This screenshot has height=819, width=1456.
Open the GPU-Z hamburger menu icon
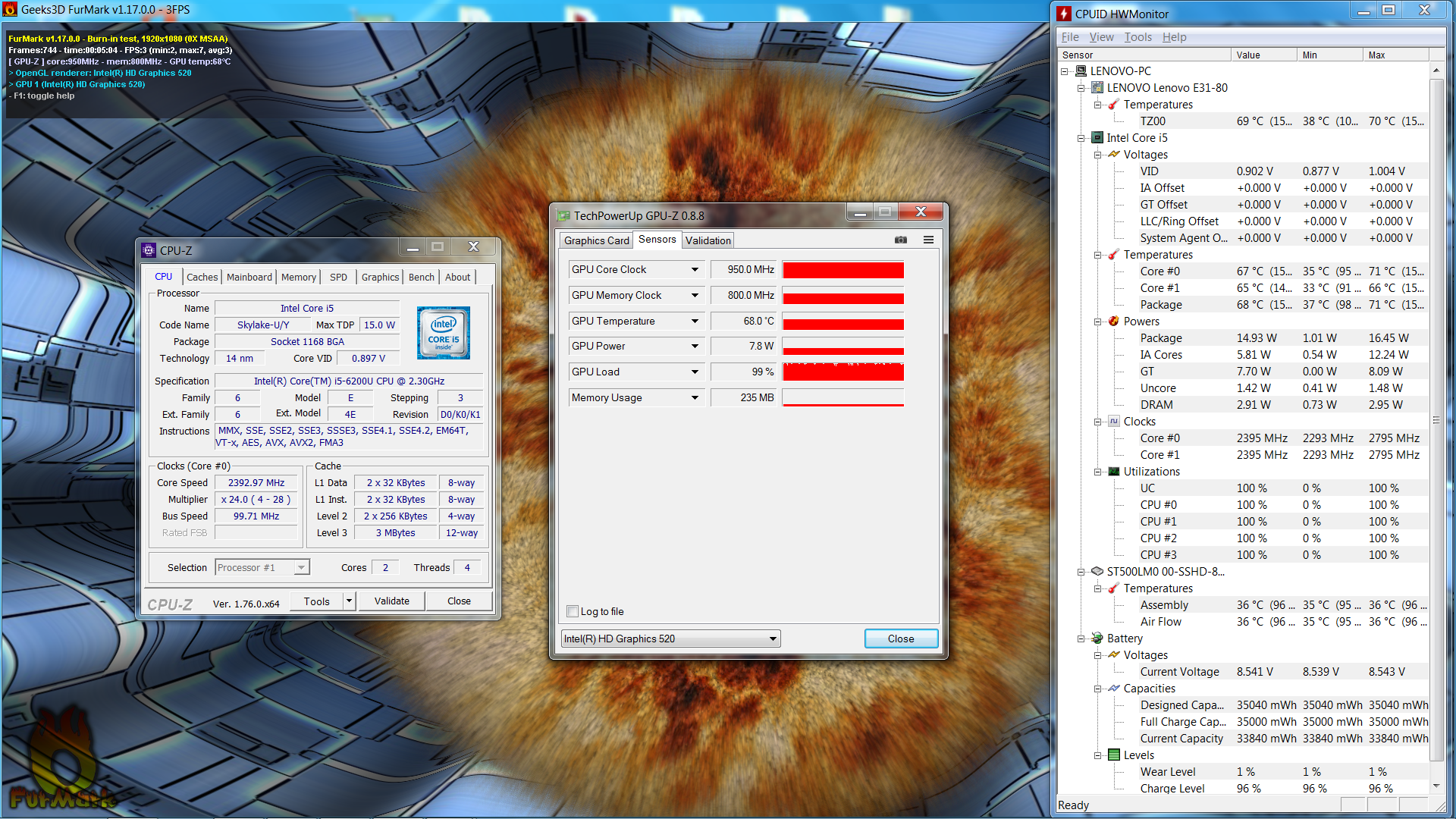[x=928, y=240]
